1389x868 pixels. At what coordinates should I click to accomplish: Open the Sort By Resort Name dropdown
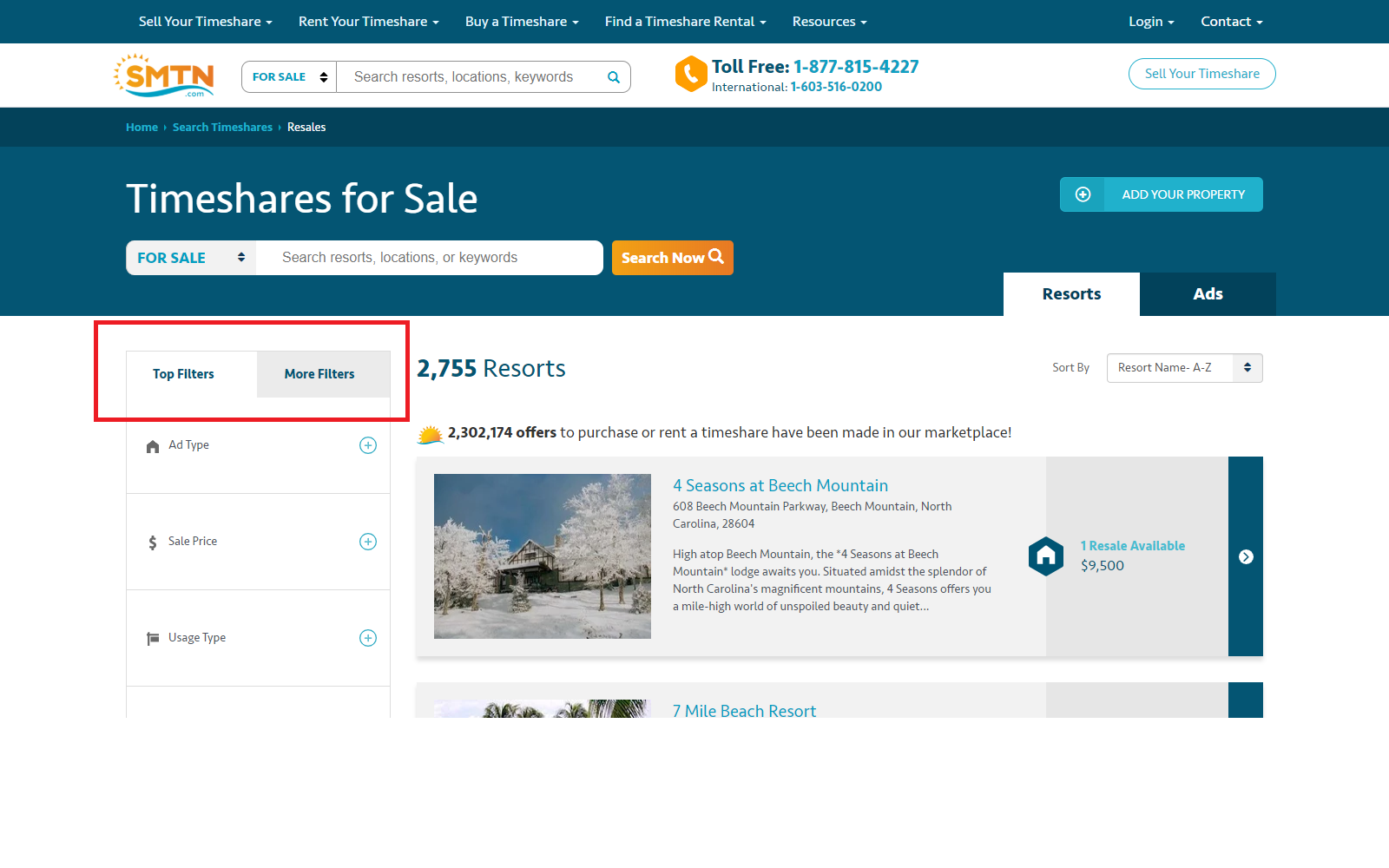1184,368
